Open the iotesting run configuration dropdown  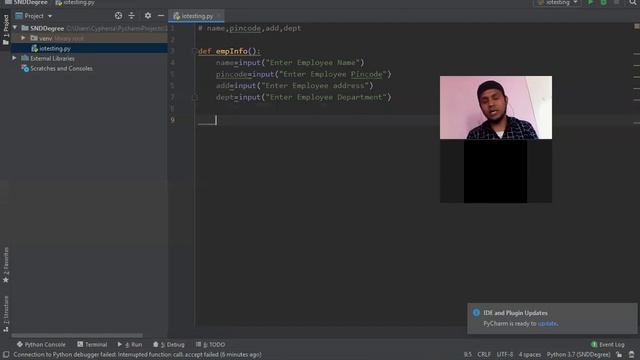pos(558,2)
